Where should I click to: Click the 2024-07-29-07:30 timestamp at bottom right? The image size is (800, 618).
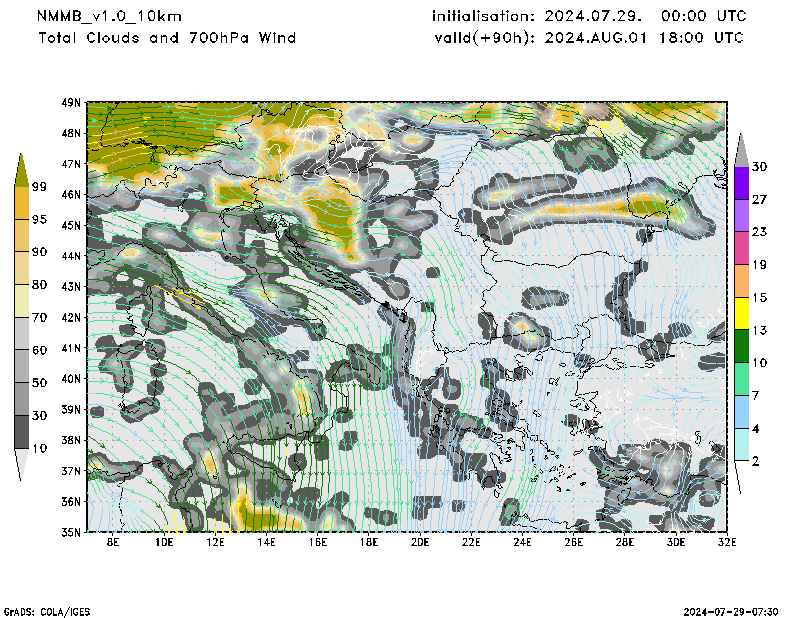[x=732, y=610]
